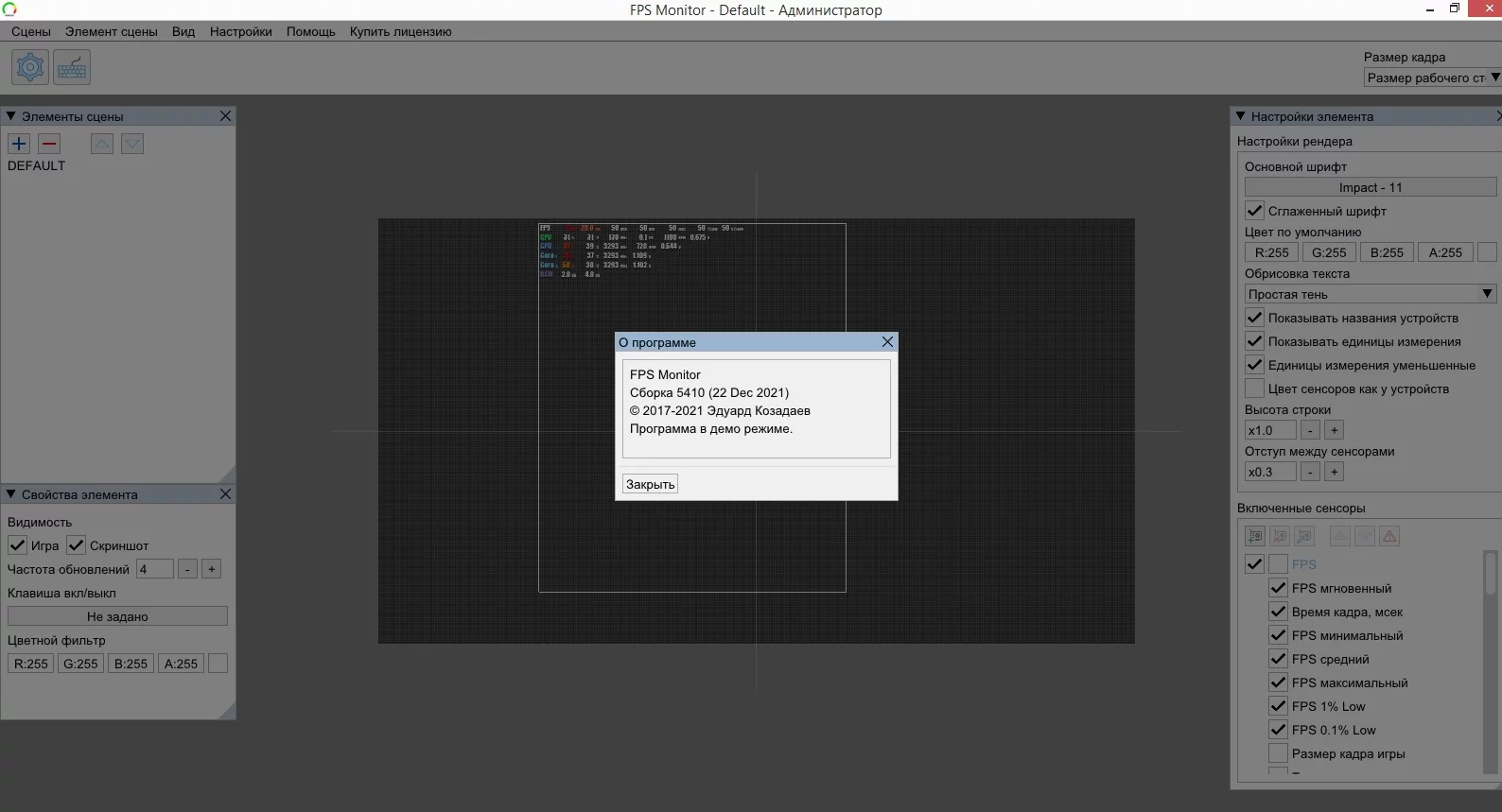
Task: Open the sensor alerts warning triangle icon
Action: 1389,536
